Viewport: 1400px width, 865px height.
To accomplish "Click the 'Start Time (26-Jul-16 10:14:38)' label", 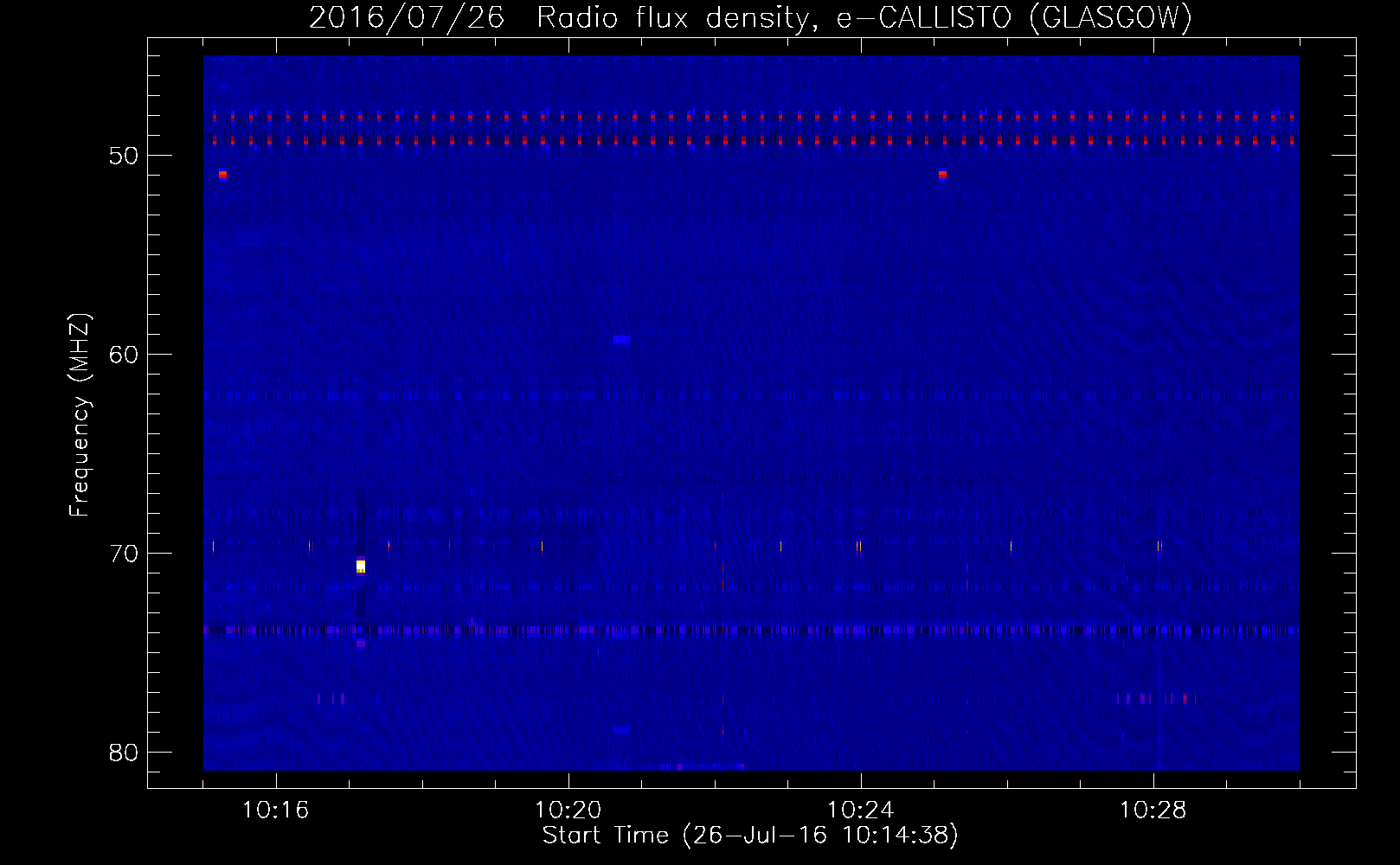I will (750, 836).
